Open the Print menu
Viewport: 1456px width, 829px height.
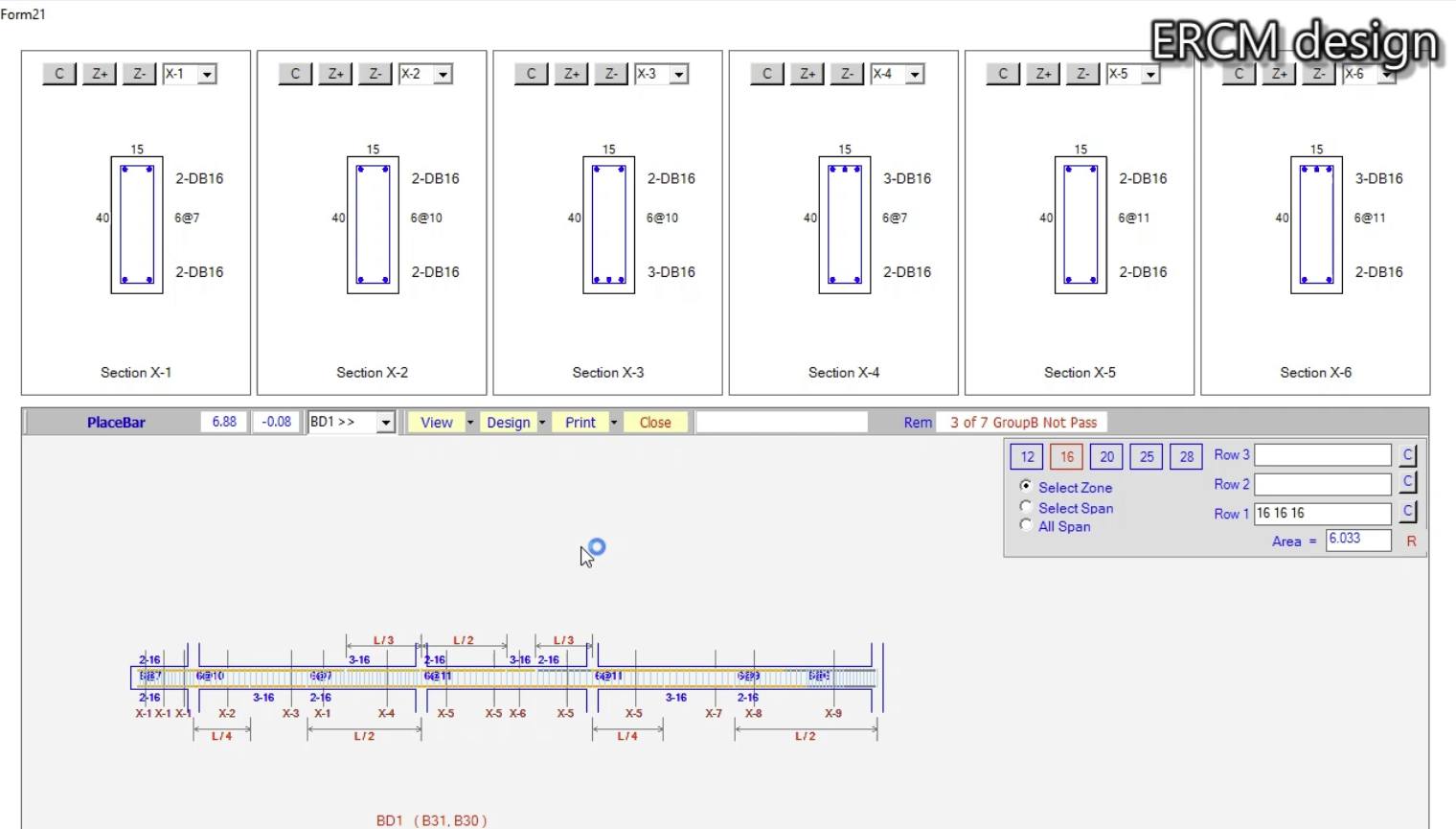pyautogui.click(x=580, y=423)
